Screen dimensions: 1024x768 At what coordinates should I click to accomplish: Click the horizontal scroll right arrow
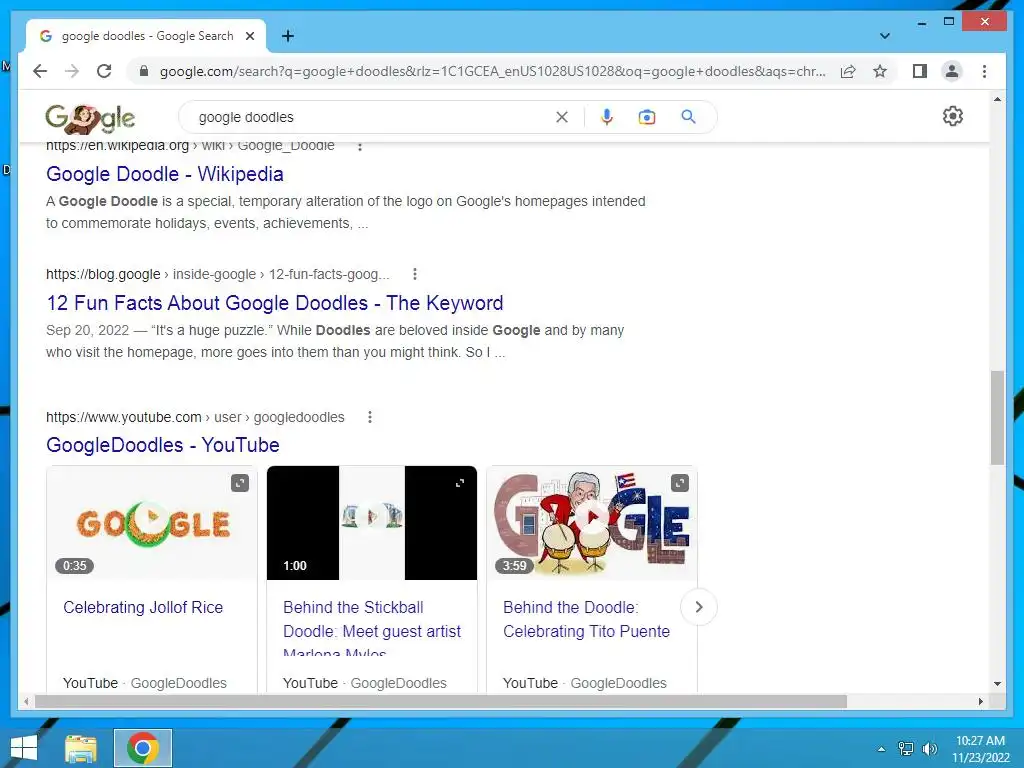pos(980,701)
